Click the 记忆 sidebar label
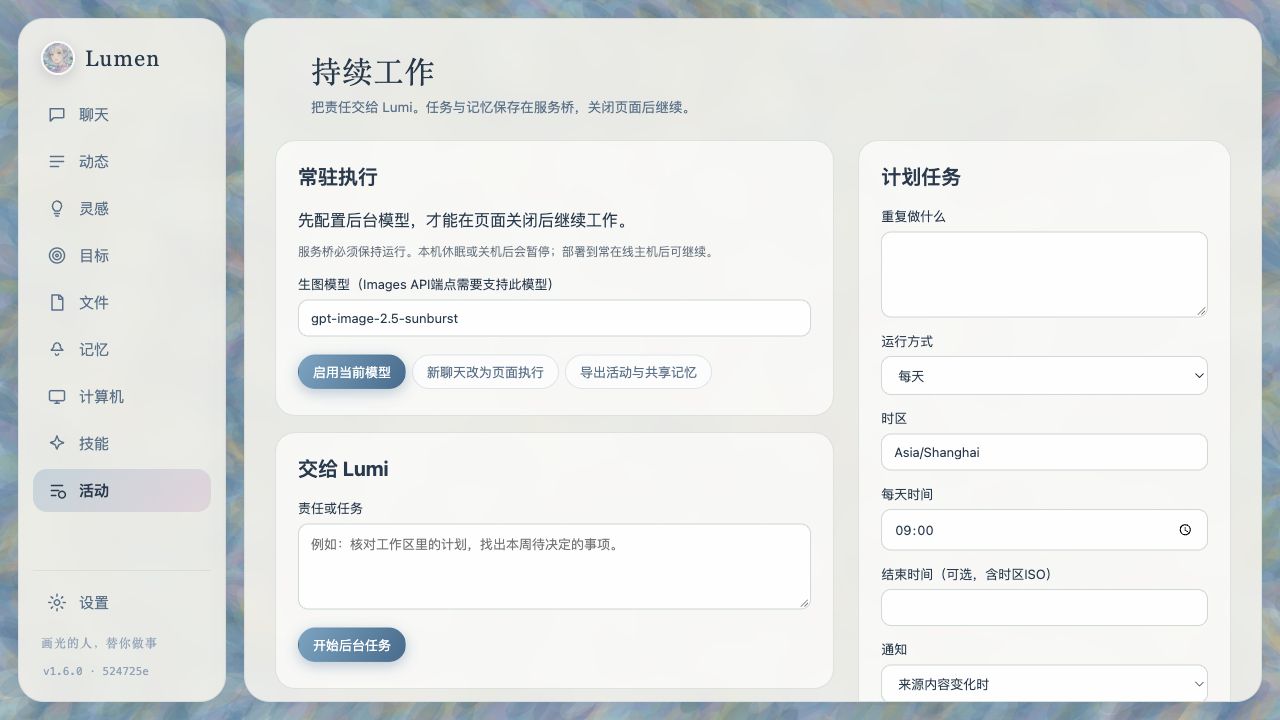 click(94, 350)
